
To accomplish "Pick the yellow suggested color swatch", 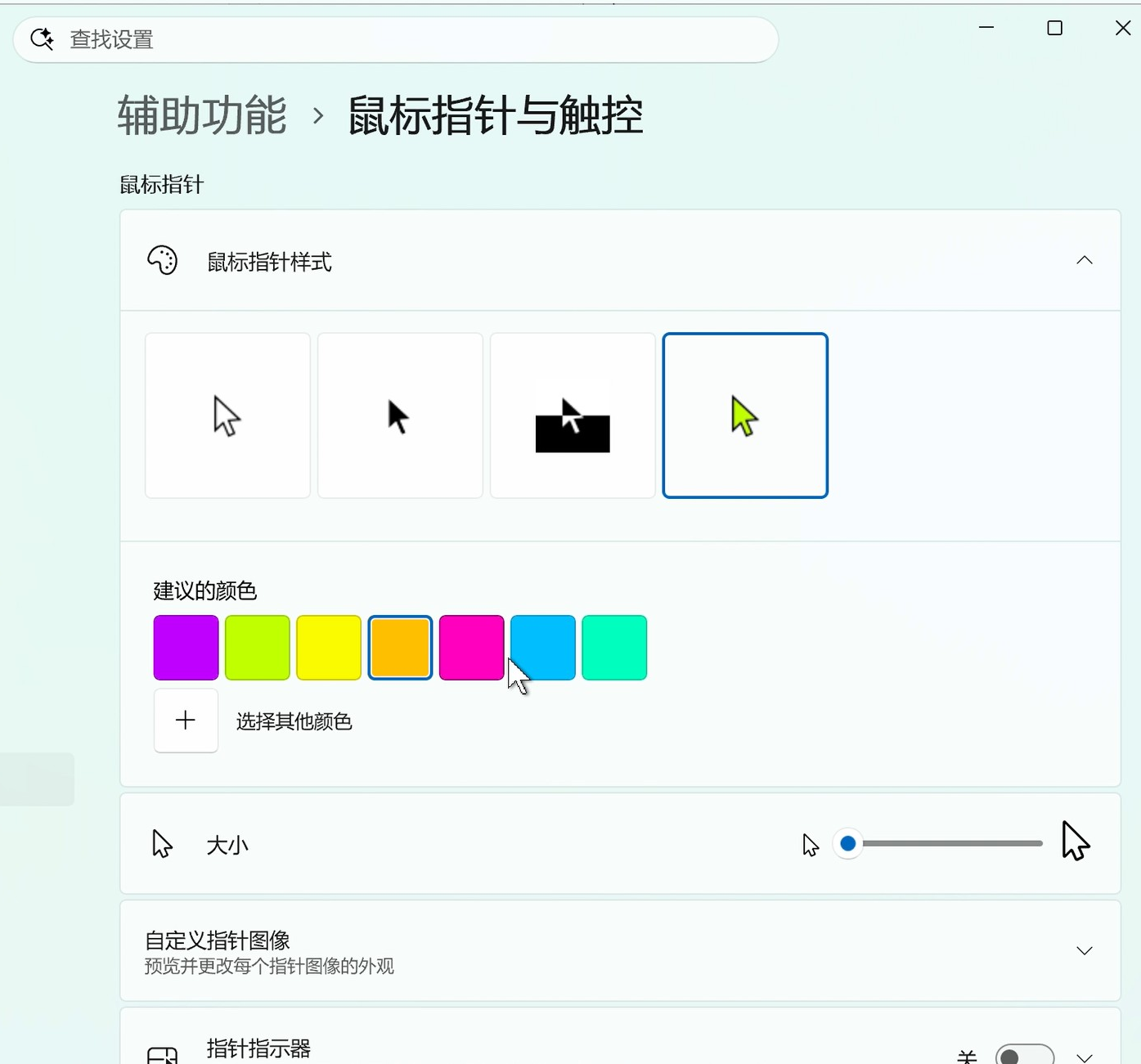I will (x=329, y=648).
